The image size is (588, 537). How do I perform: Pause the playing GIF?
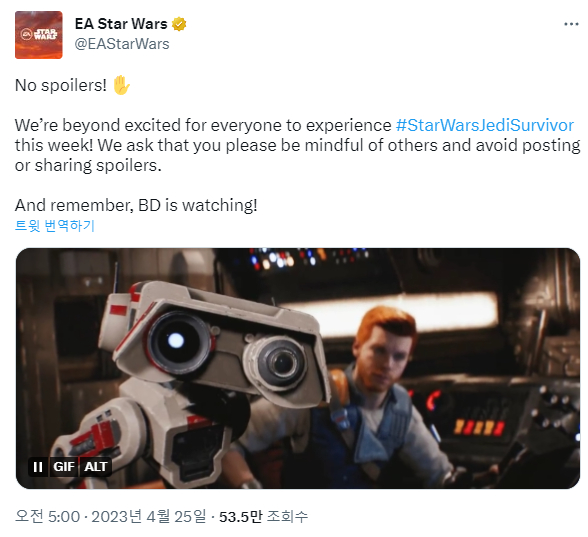pos(38,467)
